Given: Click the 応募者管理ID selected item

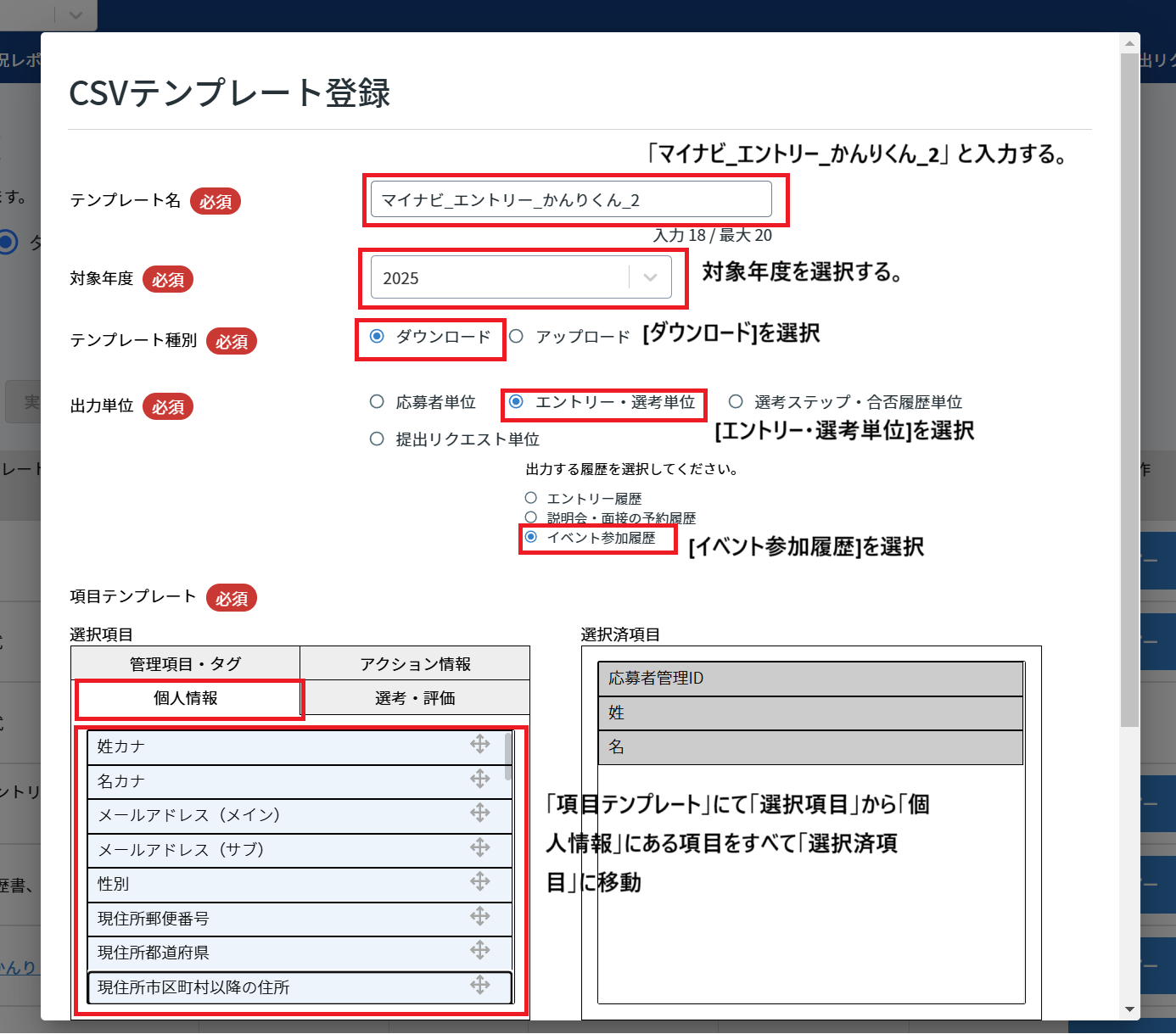Looking at the screenshot, I should [810, 679].
